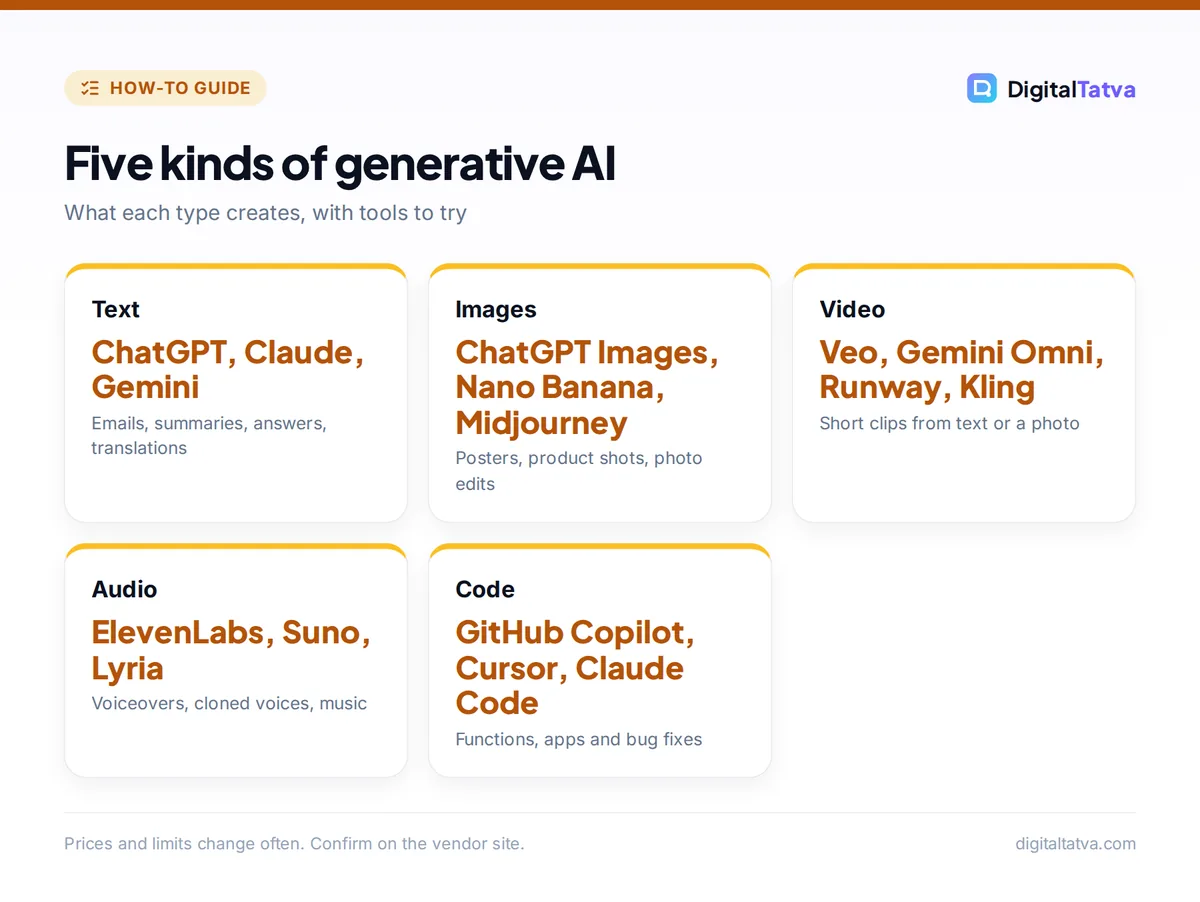This screenshot has height=902, width=1200.
Task: Select 'ChatGPT, Claude, Gemini' tool names
Action: click(x=227, y=369)
